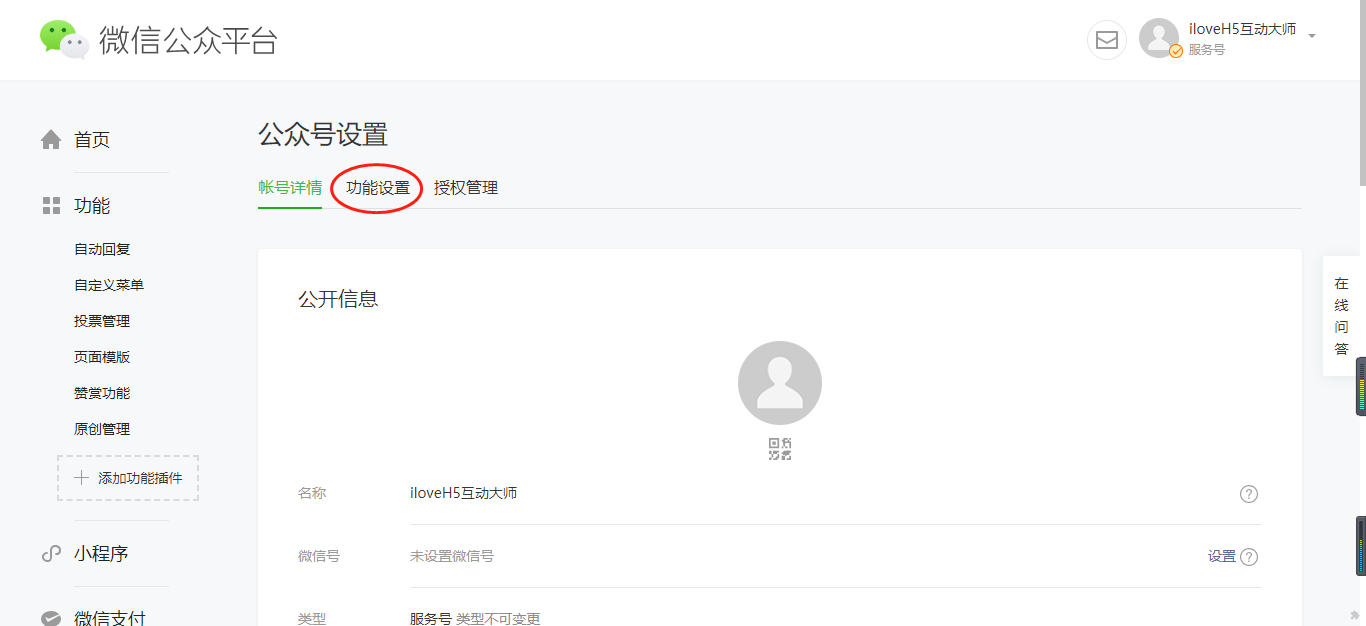Expand the account dropdown arrow

click(1312, 36)
